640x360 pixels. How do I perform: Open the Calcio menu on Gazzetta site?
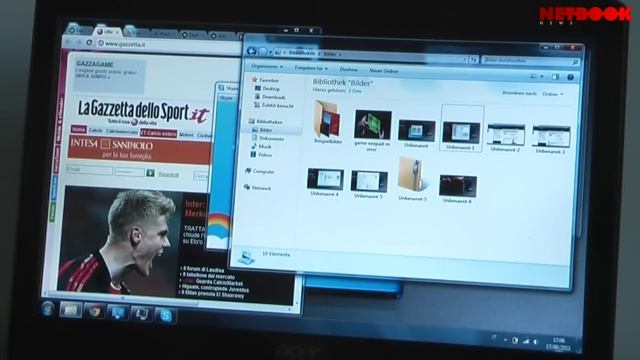tap(96, 131)
